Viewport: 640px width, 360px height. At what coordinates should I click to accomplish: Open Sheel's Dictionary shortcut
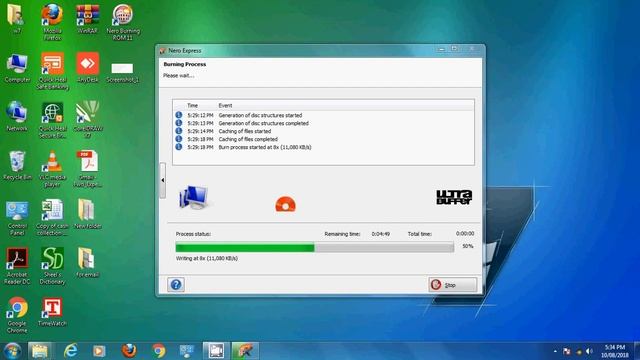point(52,266)
